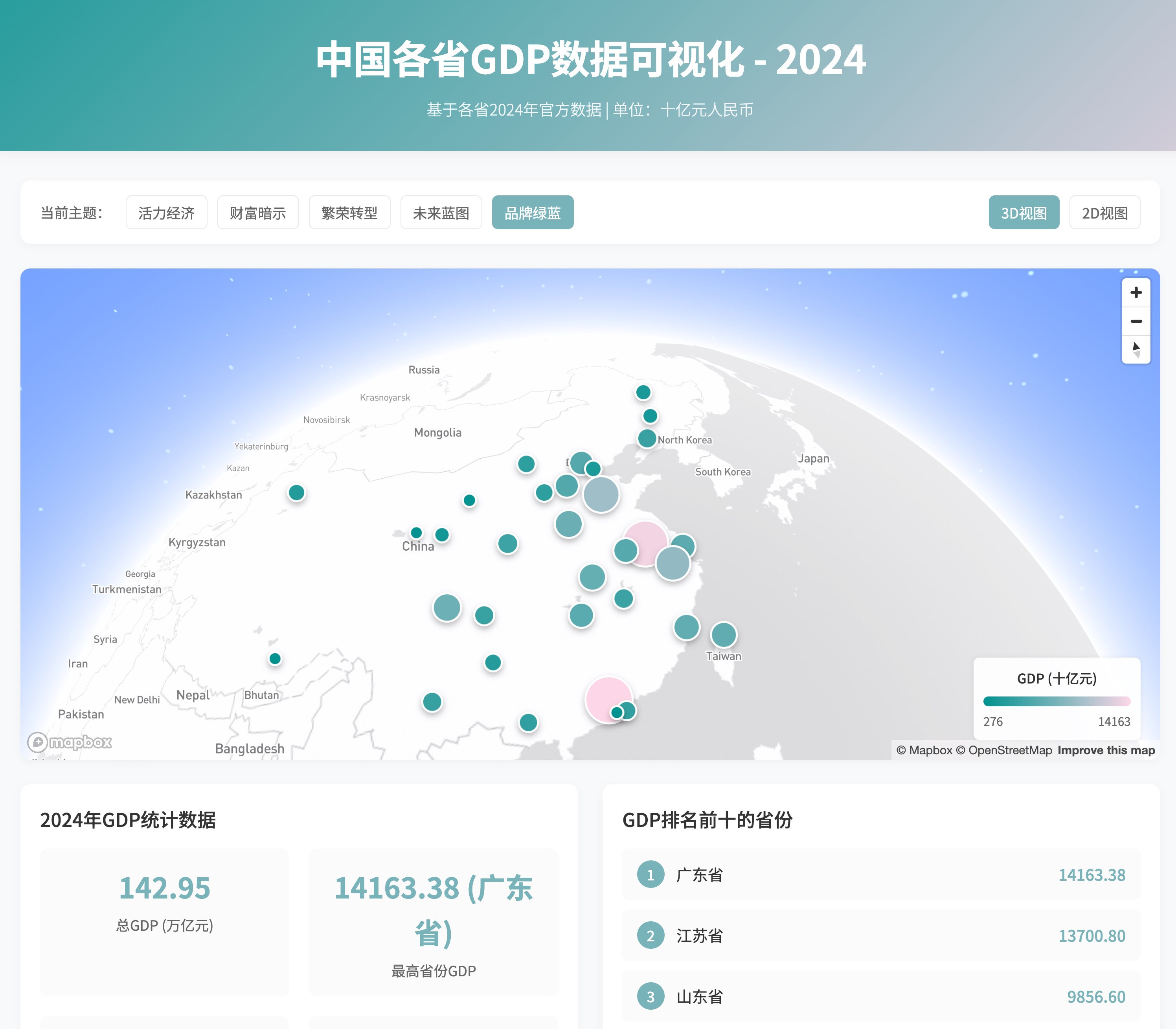1176x1029 pixels.
Task: Click the Mongolia map label
Action: (x=437, y=432)
